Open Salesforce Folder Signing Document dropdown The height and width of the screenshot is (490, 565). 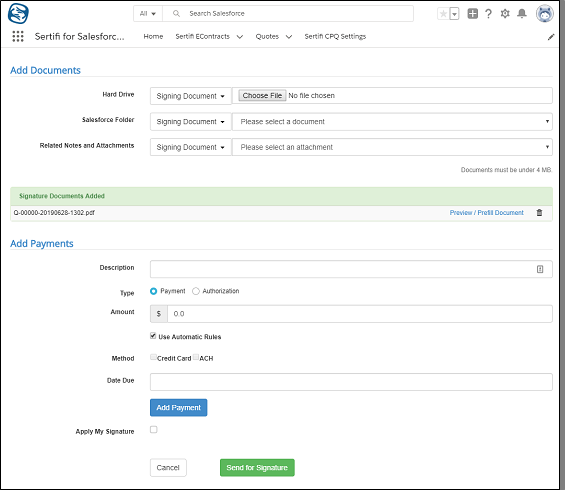coord(191,122)
